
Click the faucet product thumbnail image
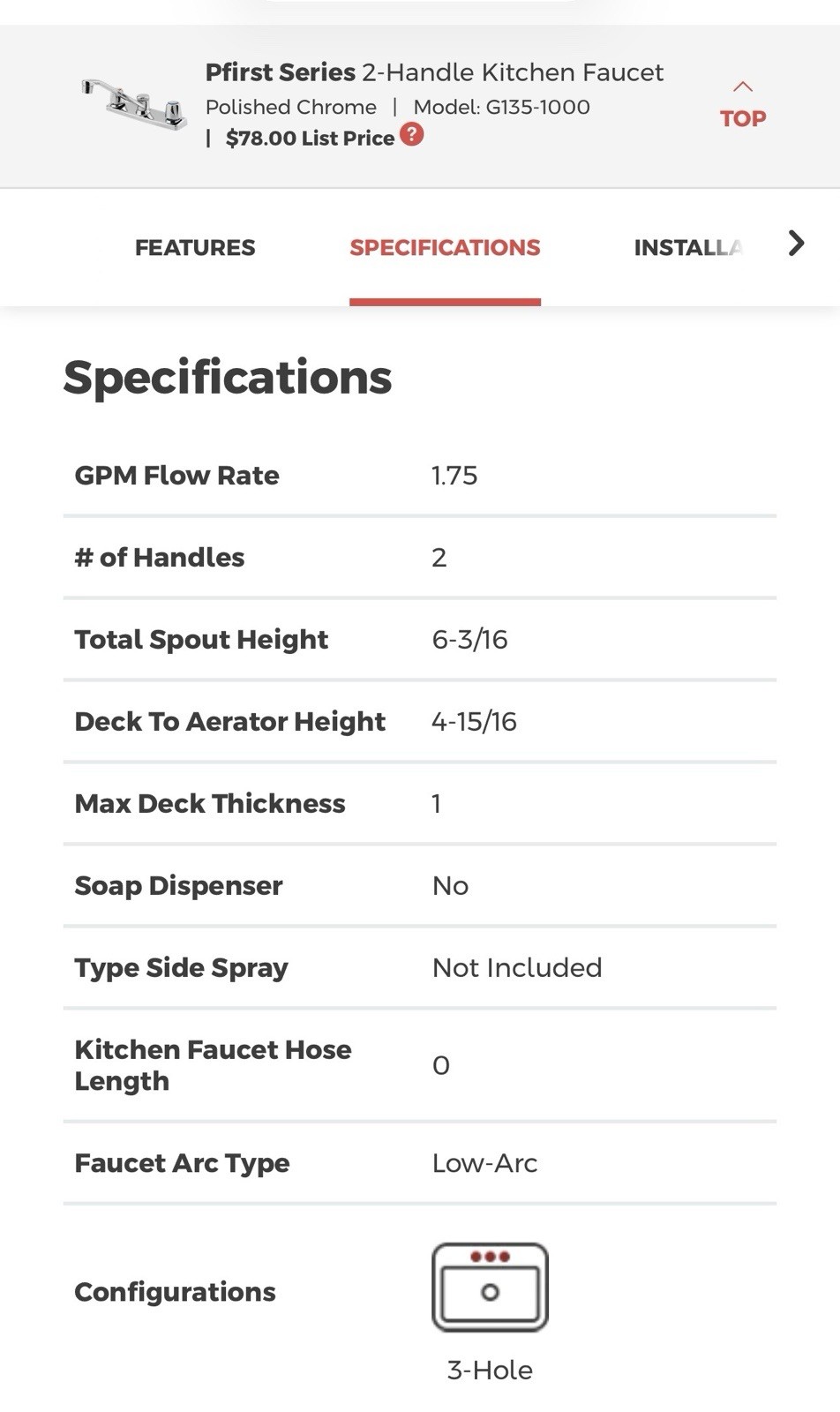pyautogui.click(x=134, y=104)
